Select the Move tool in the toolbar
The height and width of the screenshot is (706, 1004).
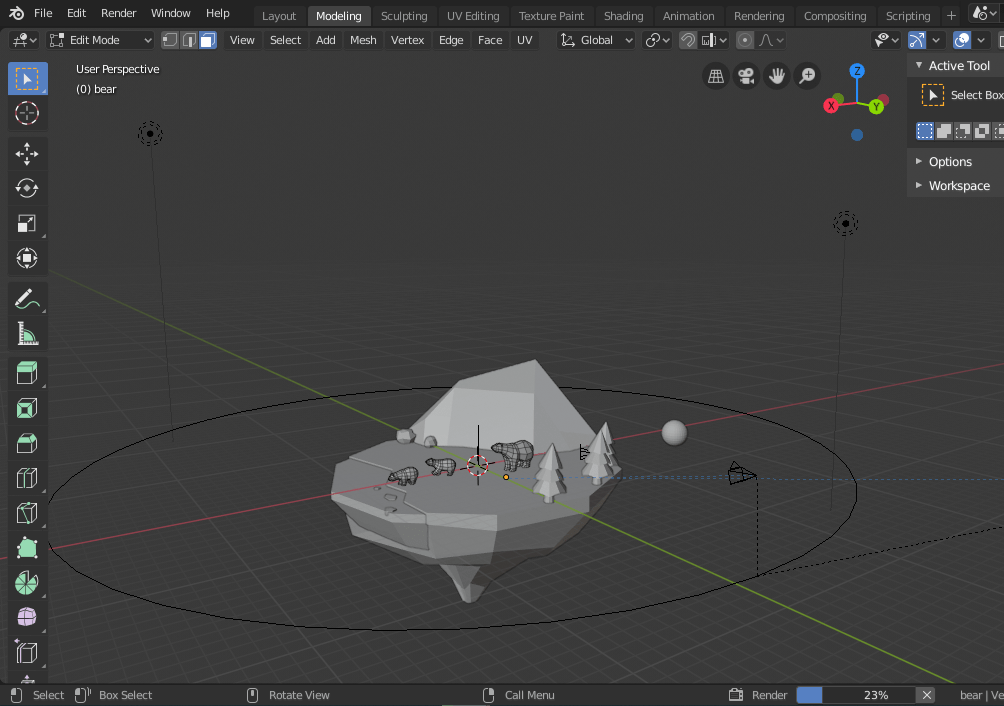coord(27,153)
